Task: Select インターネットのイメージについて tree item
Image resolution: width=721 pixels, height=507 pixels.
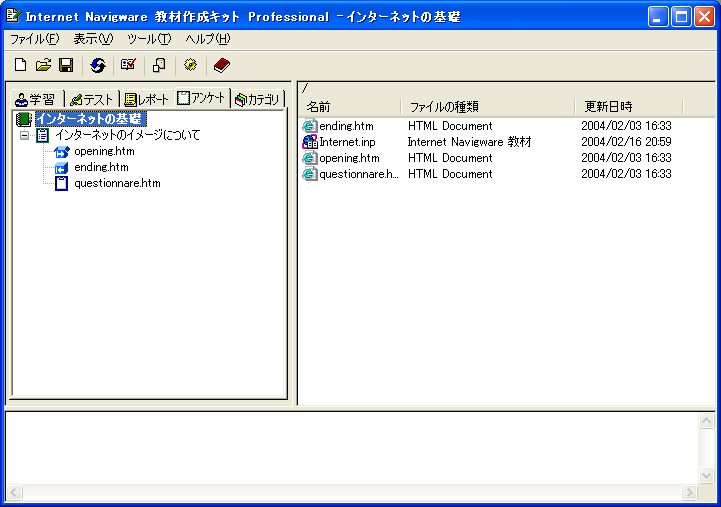Action: tap(127, 135)
